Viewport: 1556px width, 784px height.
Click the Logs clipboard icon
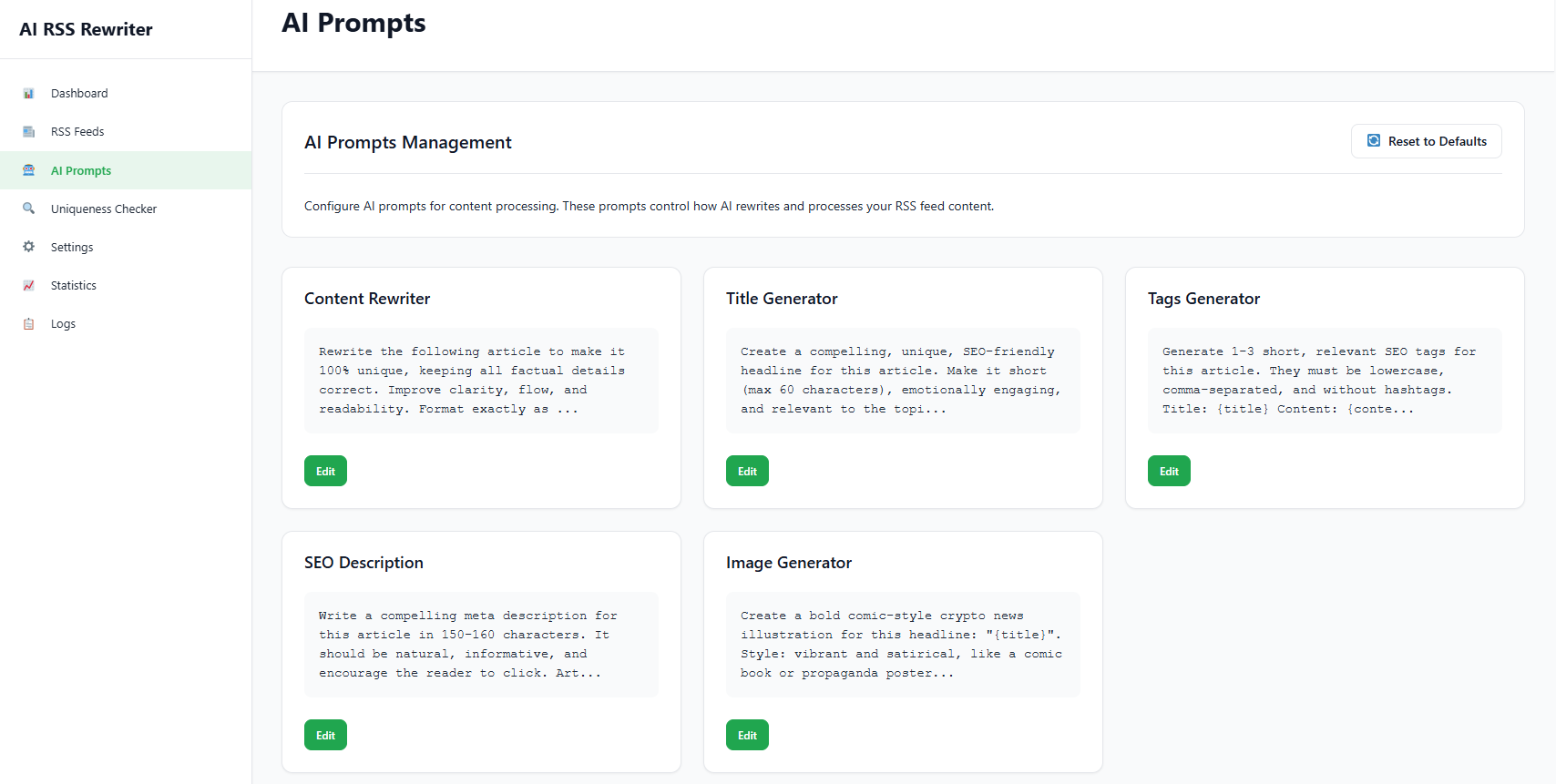[x=29, y=323]
